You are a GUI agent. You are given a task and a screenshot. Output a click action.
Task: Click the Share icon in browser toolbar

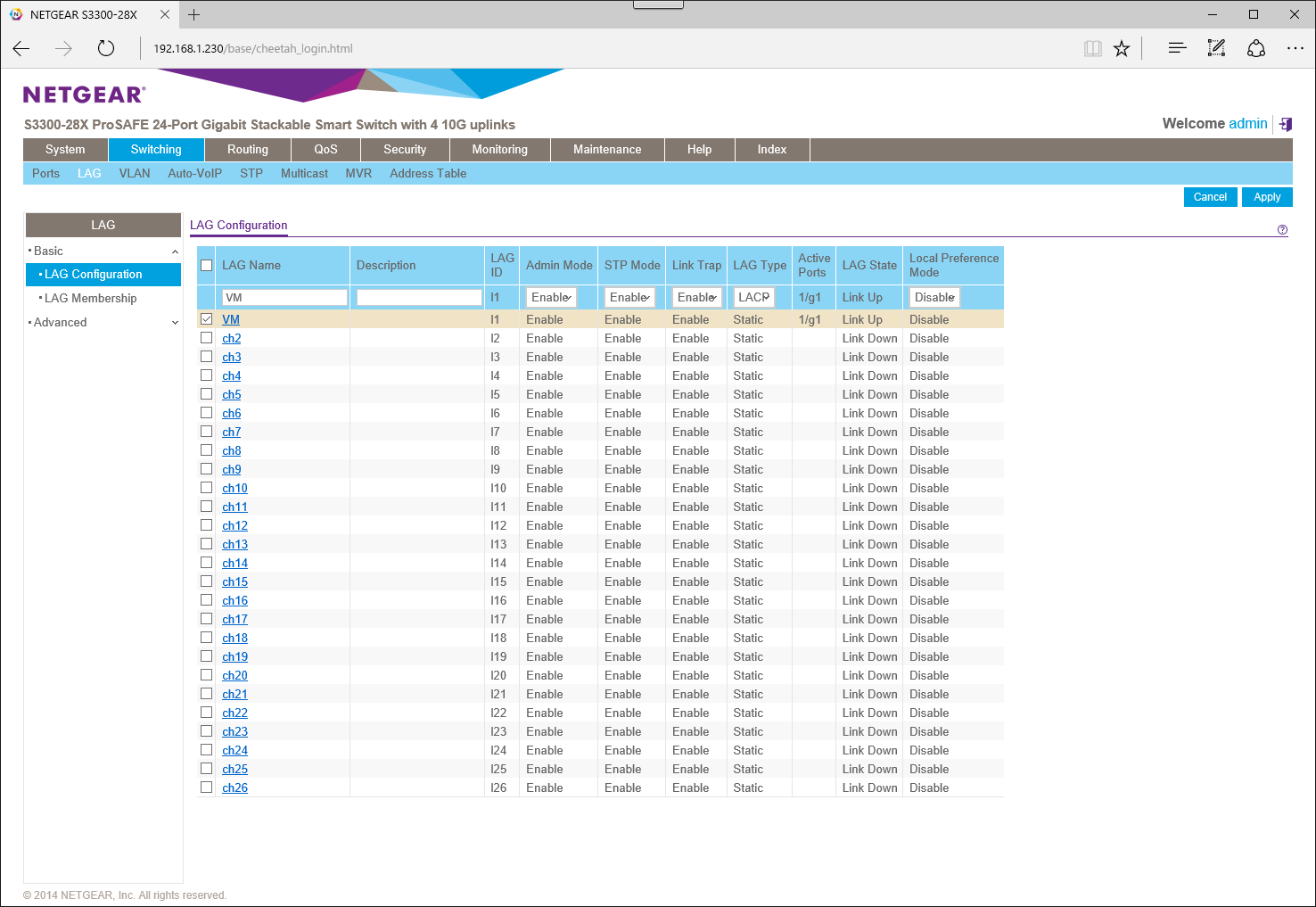[x=1256, y=48]
